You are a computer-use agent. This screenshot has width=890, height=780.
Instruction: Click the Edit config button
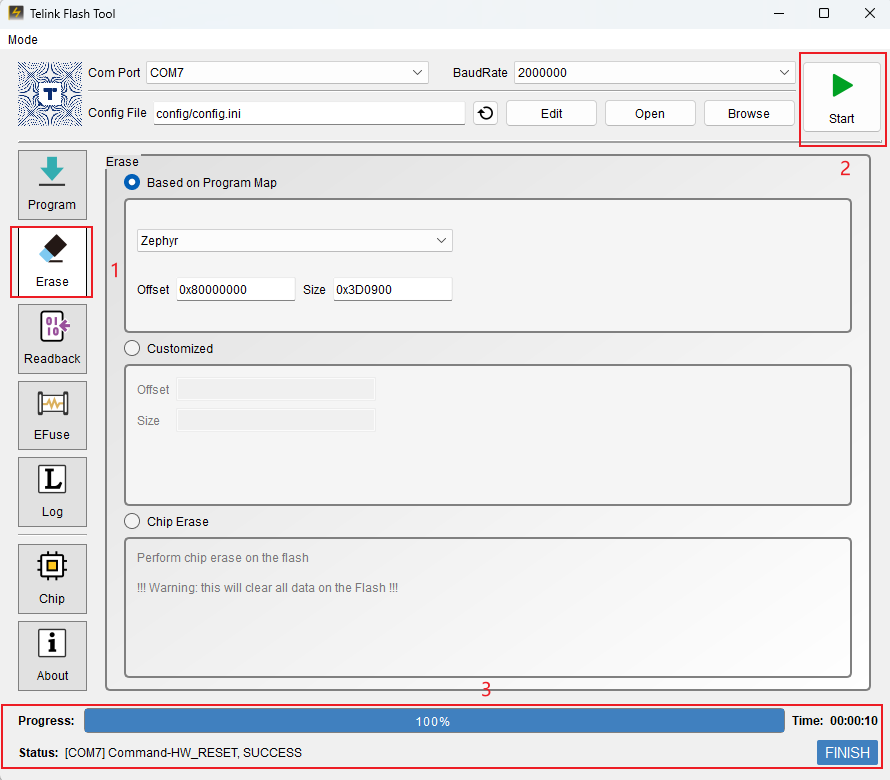tap(551, 114)
